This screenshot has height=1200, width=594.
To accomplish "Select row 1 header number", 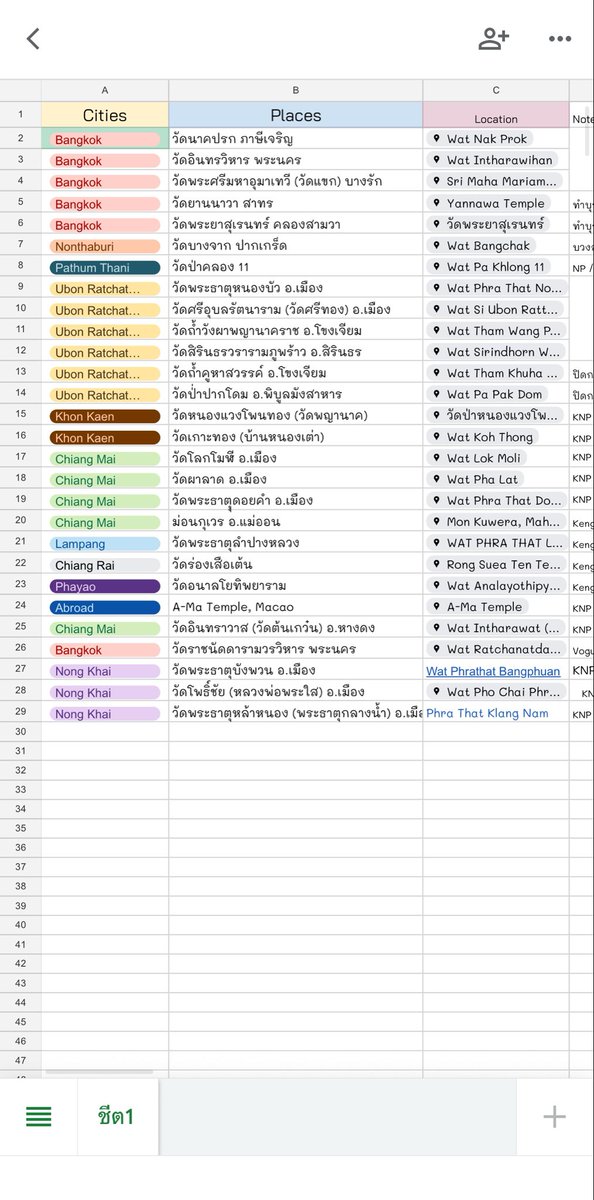I will tap(20, 115).
